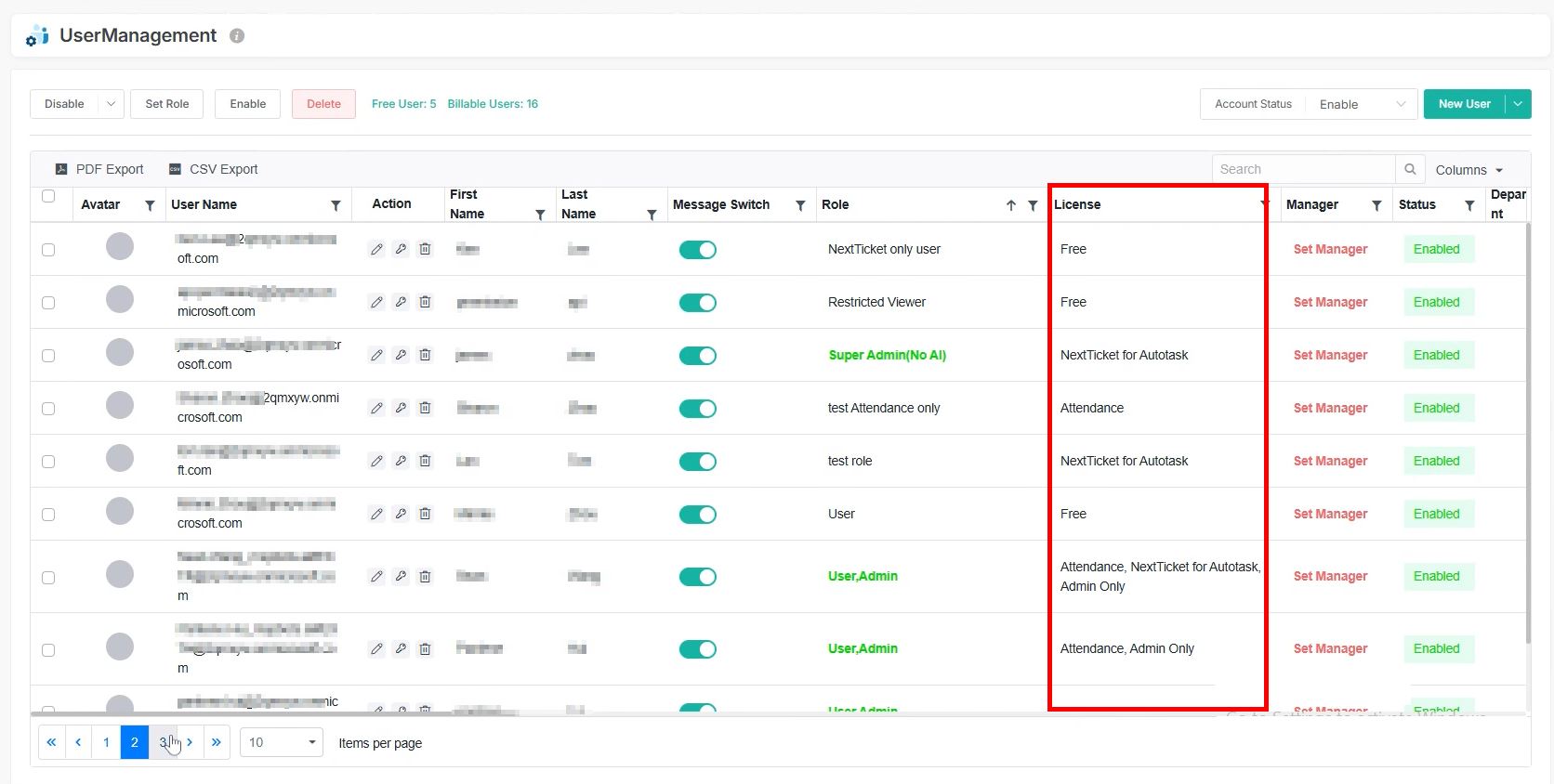Click the User Name column filter icon
The height and width of the screenshot is (784, 1554).
point(336,205)
